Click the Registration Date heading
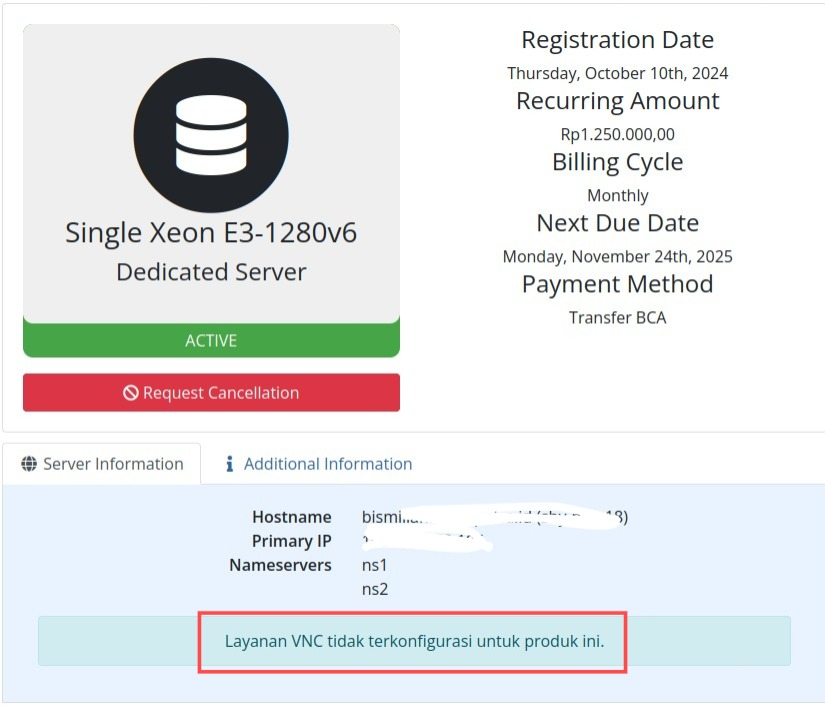Image resolution: width=825 pixels, height=708 pixels. click(617, 40)
